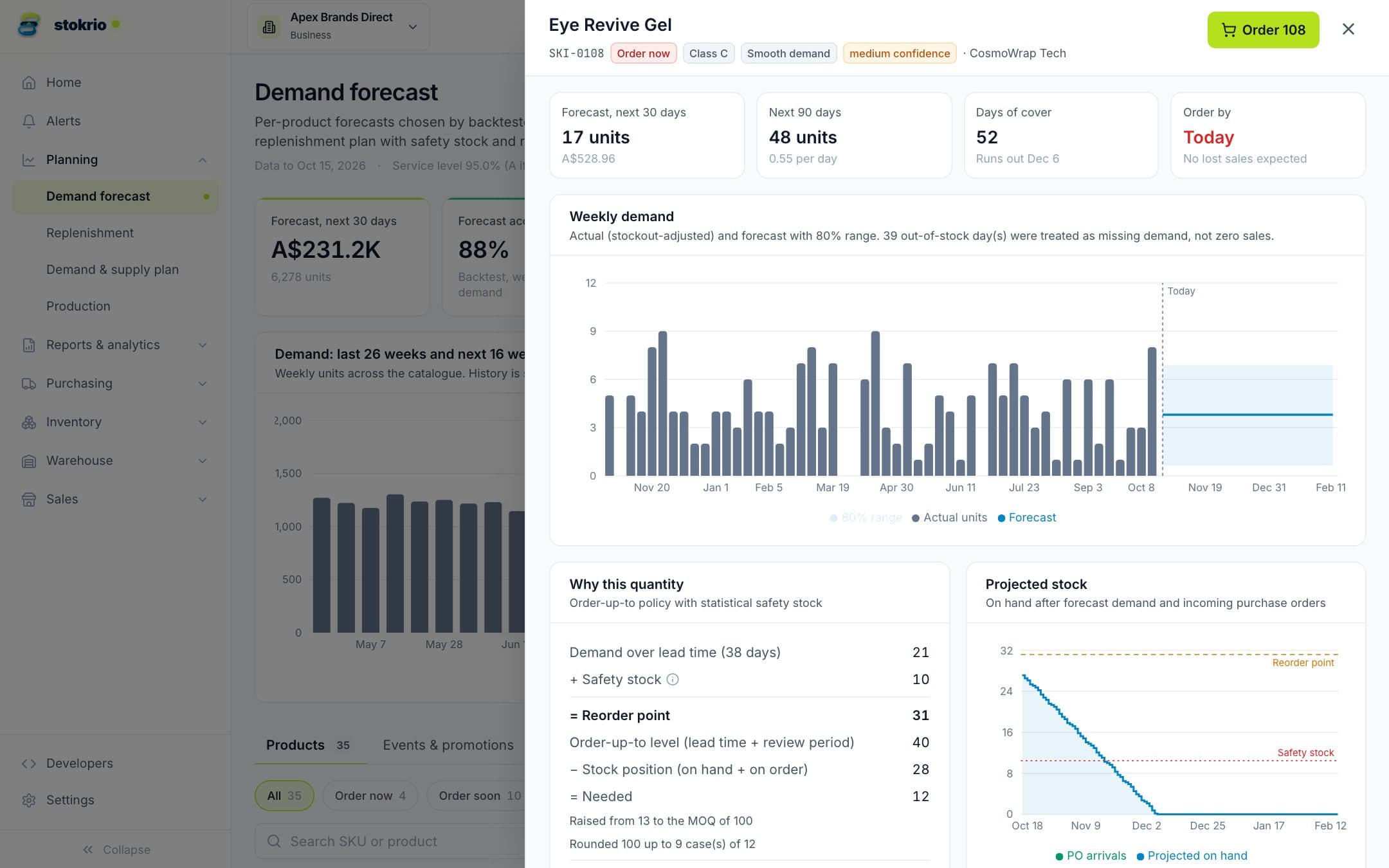1389x868 pixels.
Task: Click the Settings gear icon
Action: tap(29, 800)
